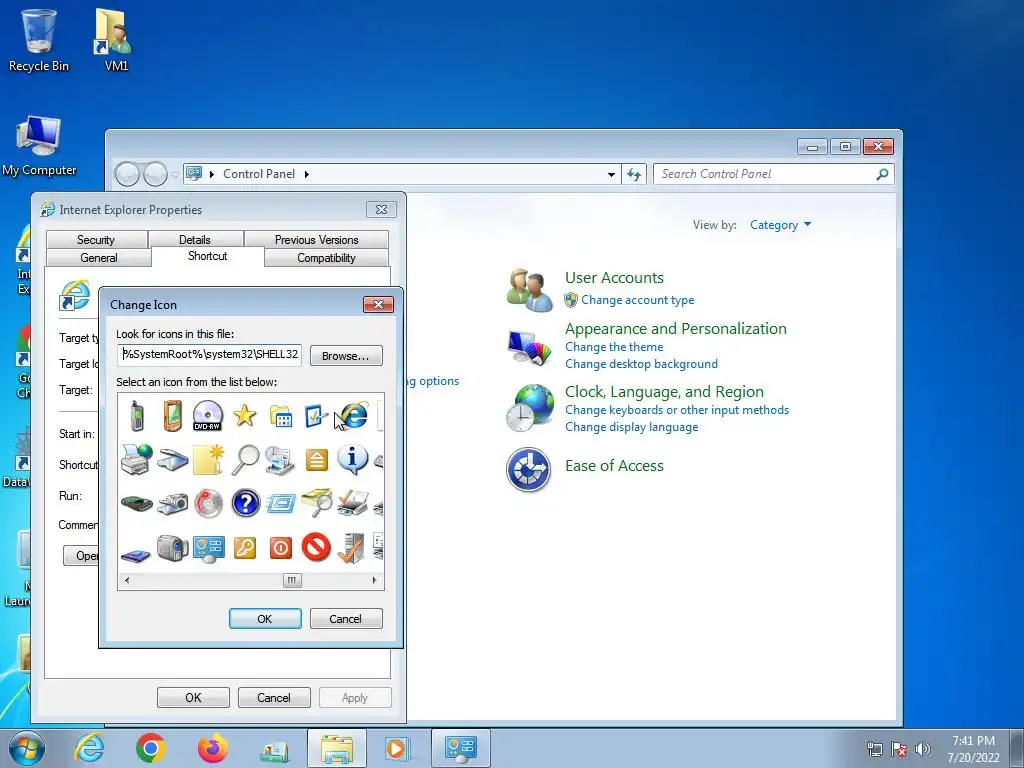Click Cancel in Internet Explorer Properties window
Screen dimensions: 1024x768
(274, 697)
